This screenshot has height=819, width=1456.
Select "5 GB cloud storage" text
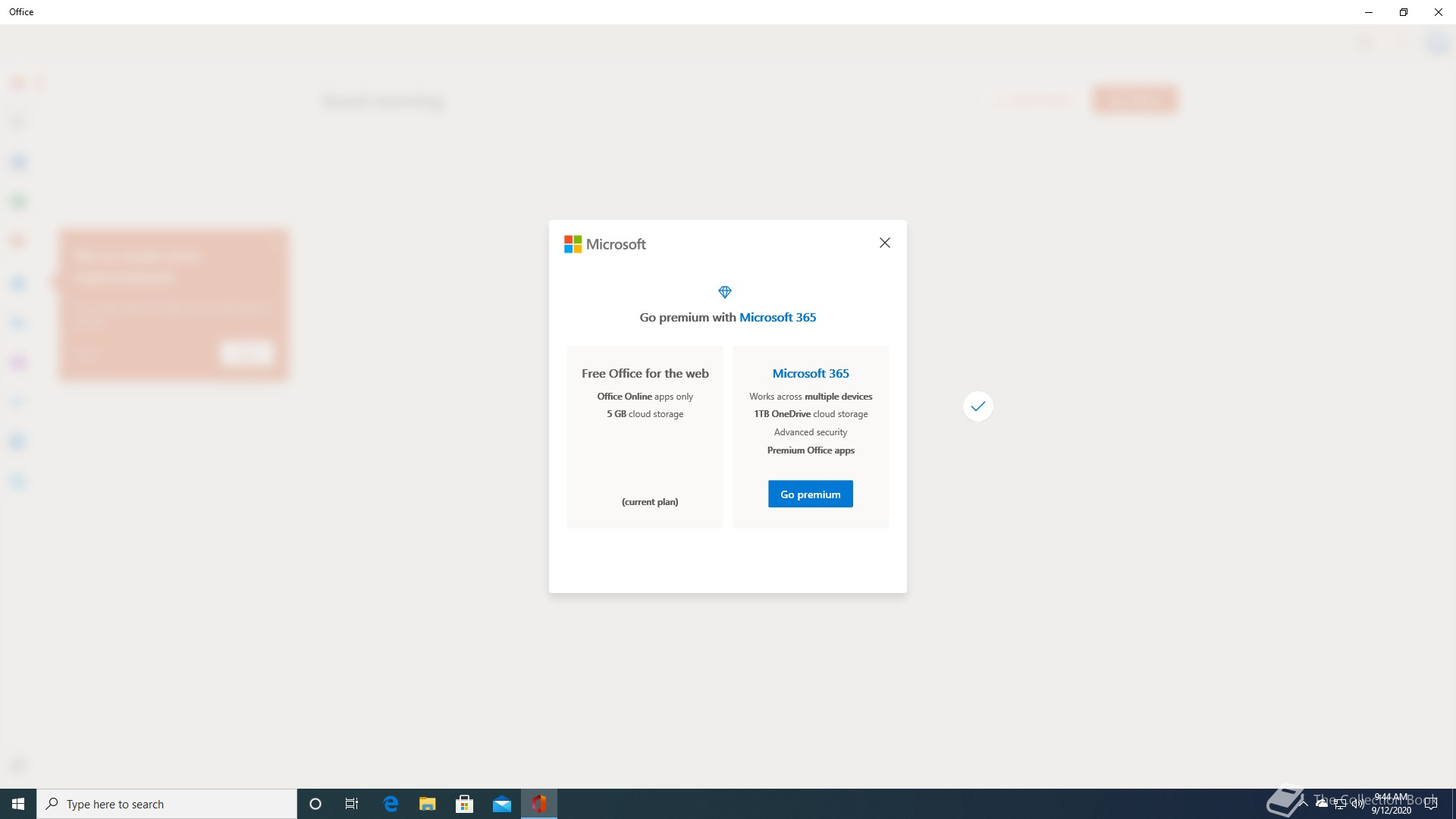click(645, 414)
